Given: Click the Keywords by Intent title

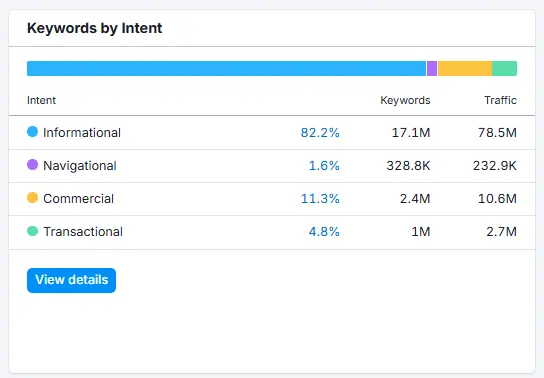Looking at the screenshot, I should (x=94, y=28).
